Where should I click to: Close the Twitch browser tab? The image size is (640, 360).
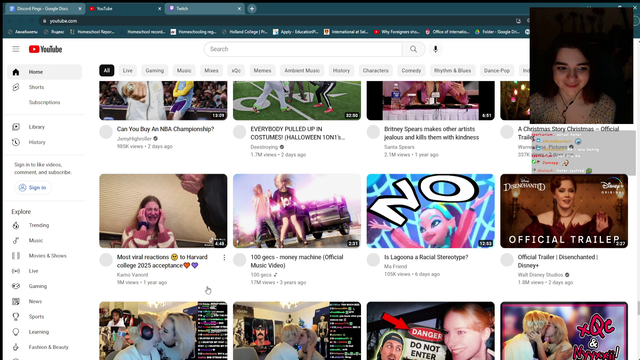pos(239,8)
